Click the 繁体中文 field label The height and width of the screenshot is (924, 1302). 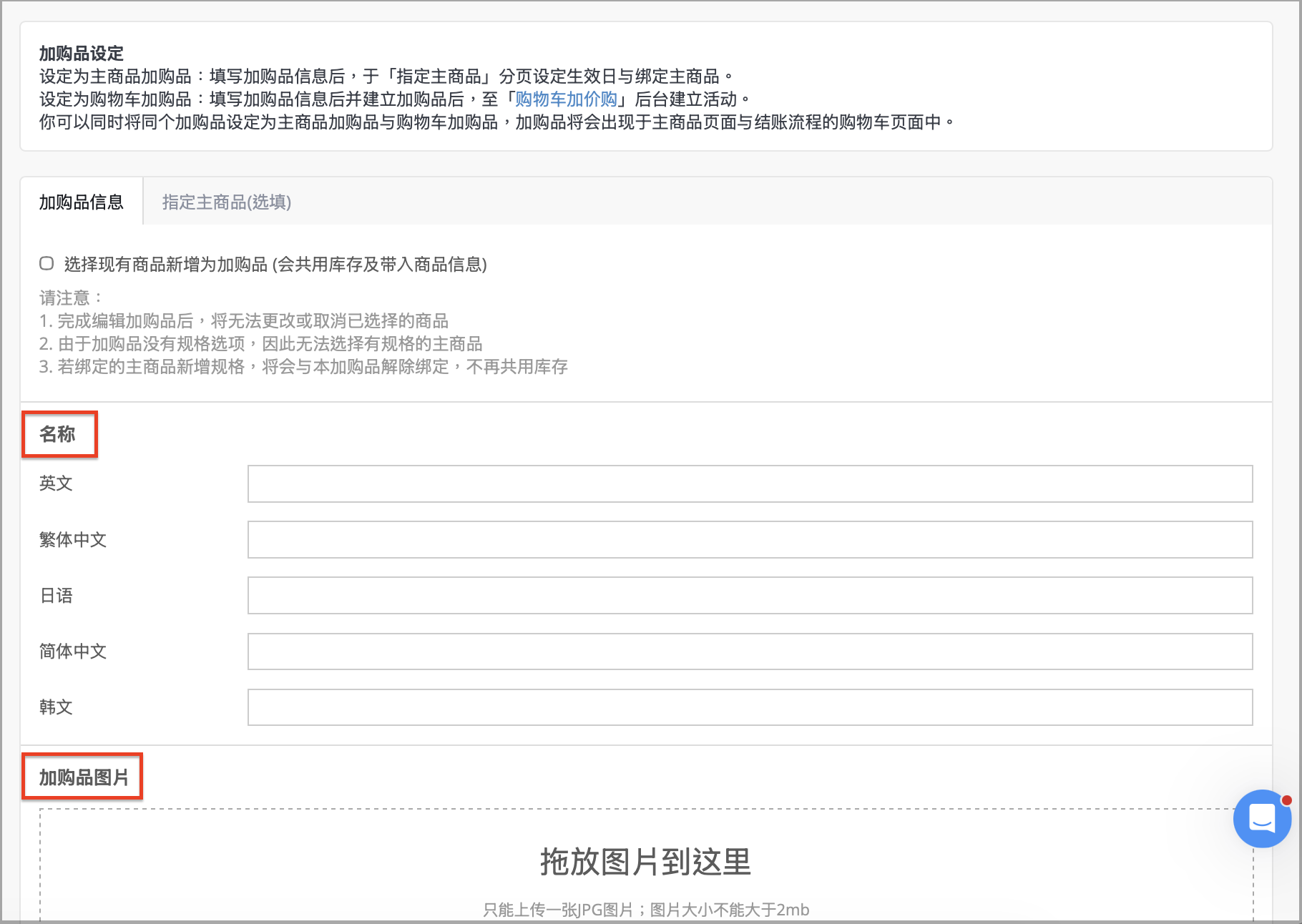73,539
